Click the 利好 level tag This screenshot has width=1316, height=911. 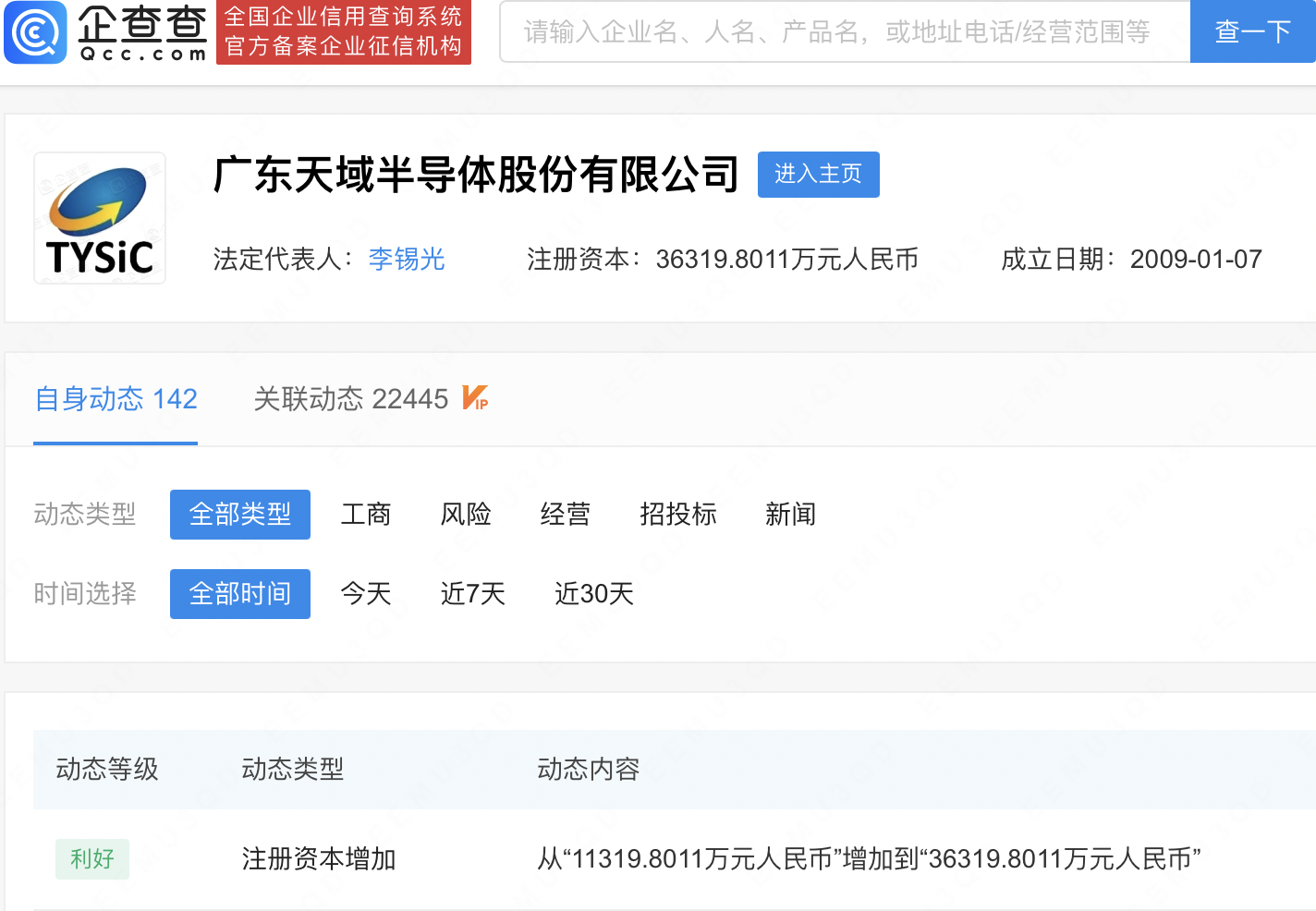pyautogui.click(x=92, y=859)
